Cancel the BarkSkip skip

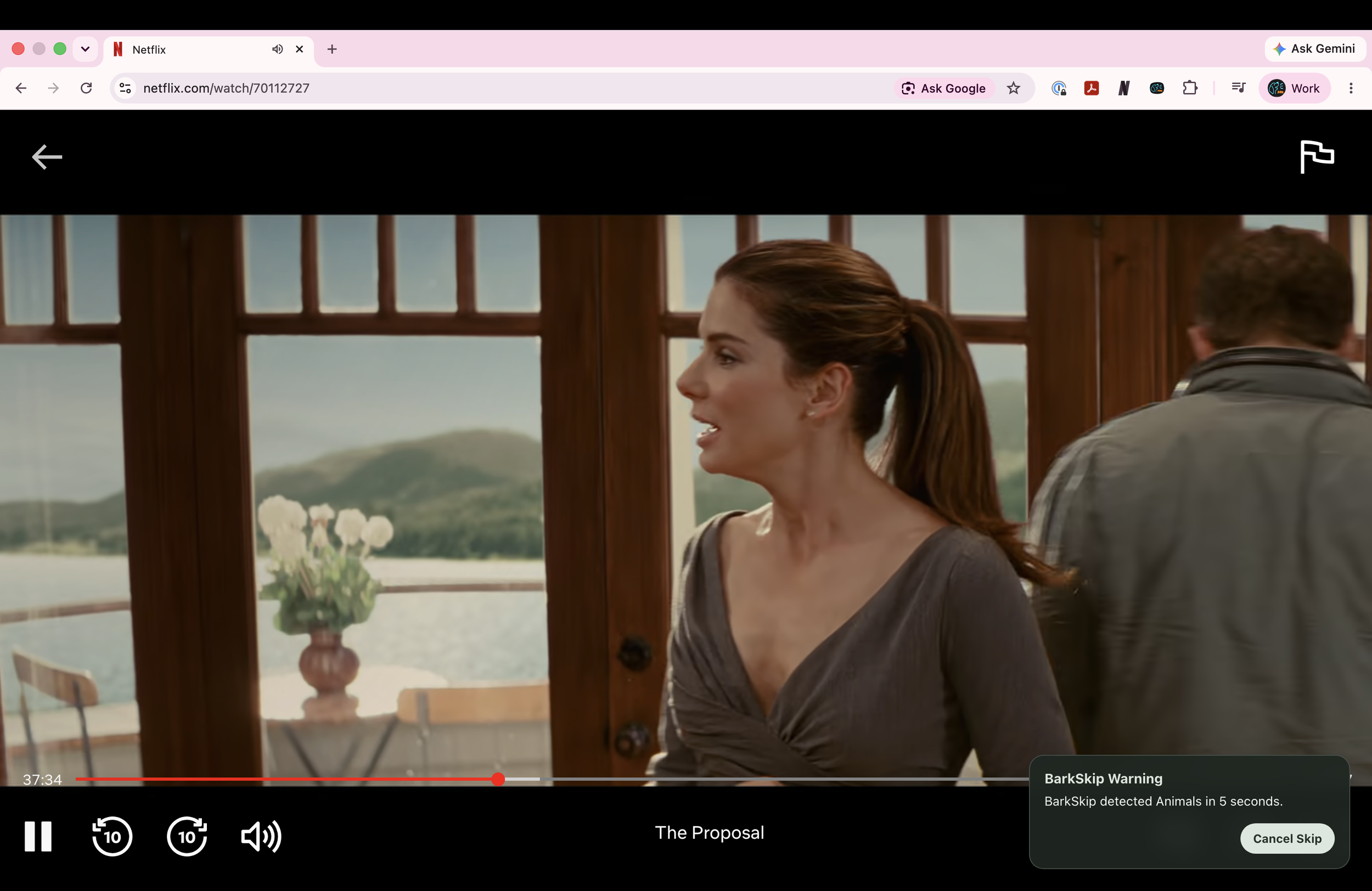1287,838
